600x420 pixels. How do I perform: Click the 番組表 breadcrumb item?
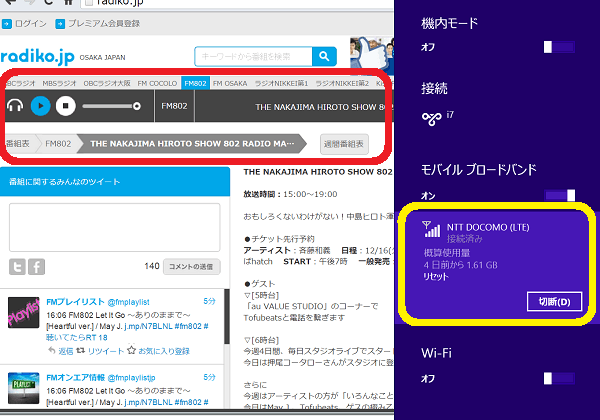pos(18,144)
